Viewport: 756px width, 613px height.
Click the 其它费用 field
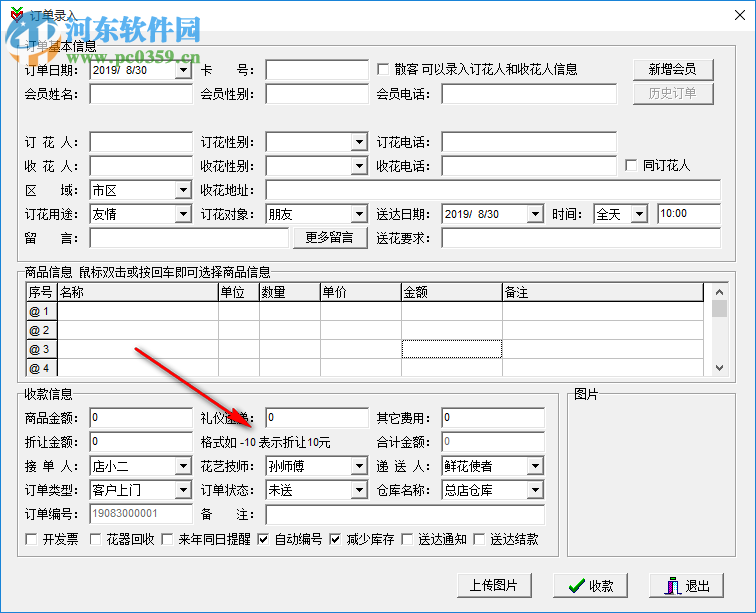coord(493,418)
